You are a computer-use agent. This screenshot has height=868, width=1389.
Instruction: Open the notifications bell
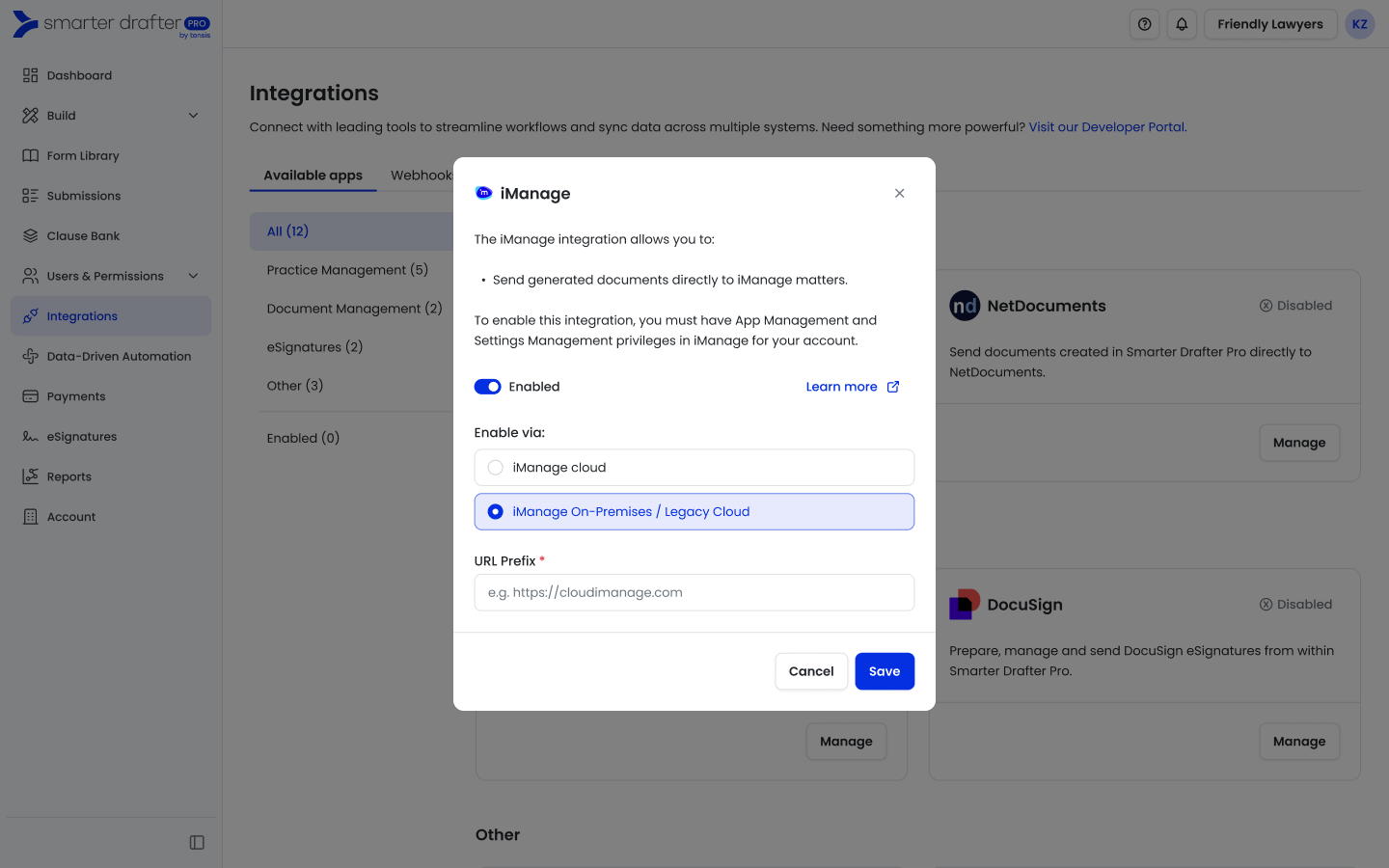point(1182,24)
